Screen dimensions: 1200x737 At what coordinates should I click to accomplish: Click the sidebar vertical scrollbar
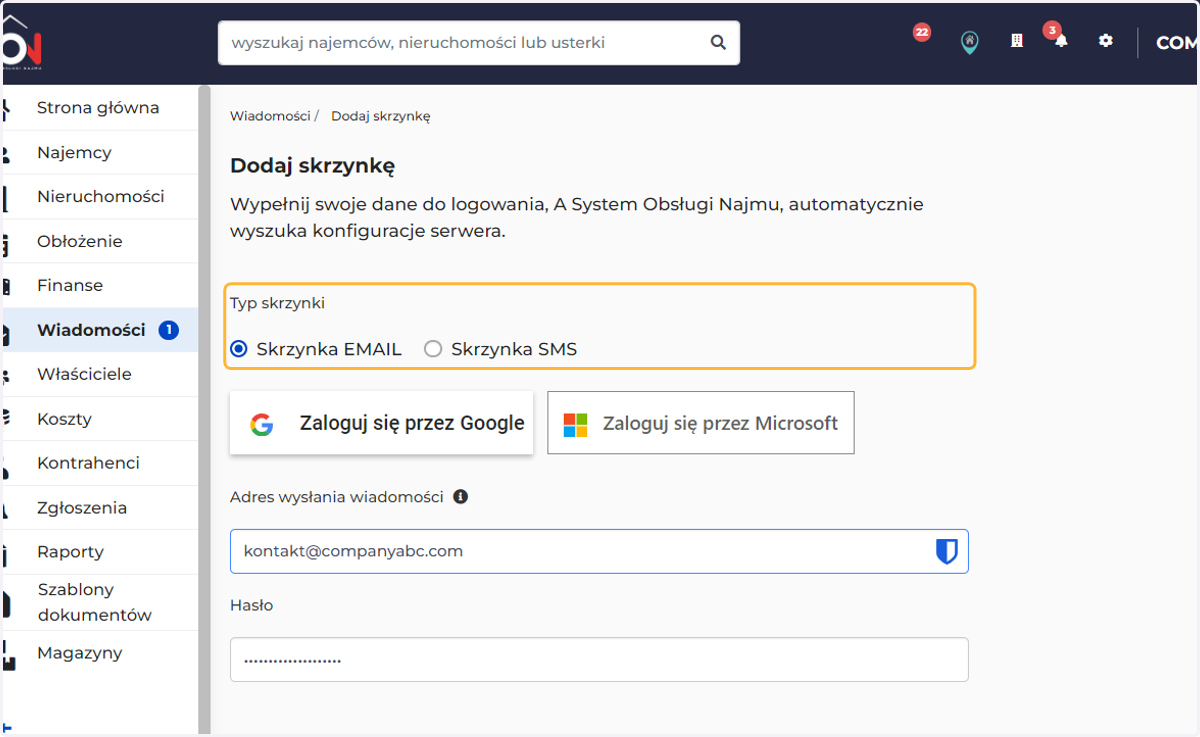click(204, 410)
